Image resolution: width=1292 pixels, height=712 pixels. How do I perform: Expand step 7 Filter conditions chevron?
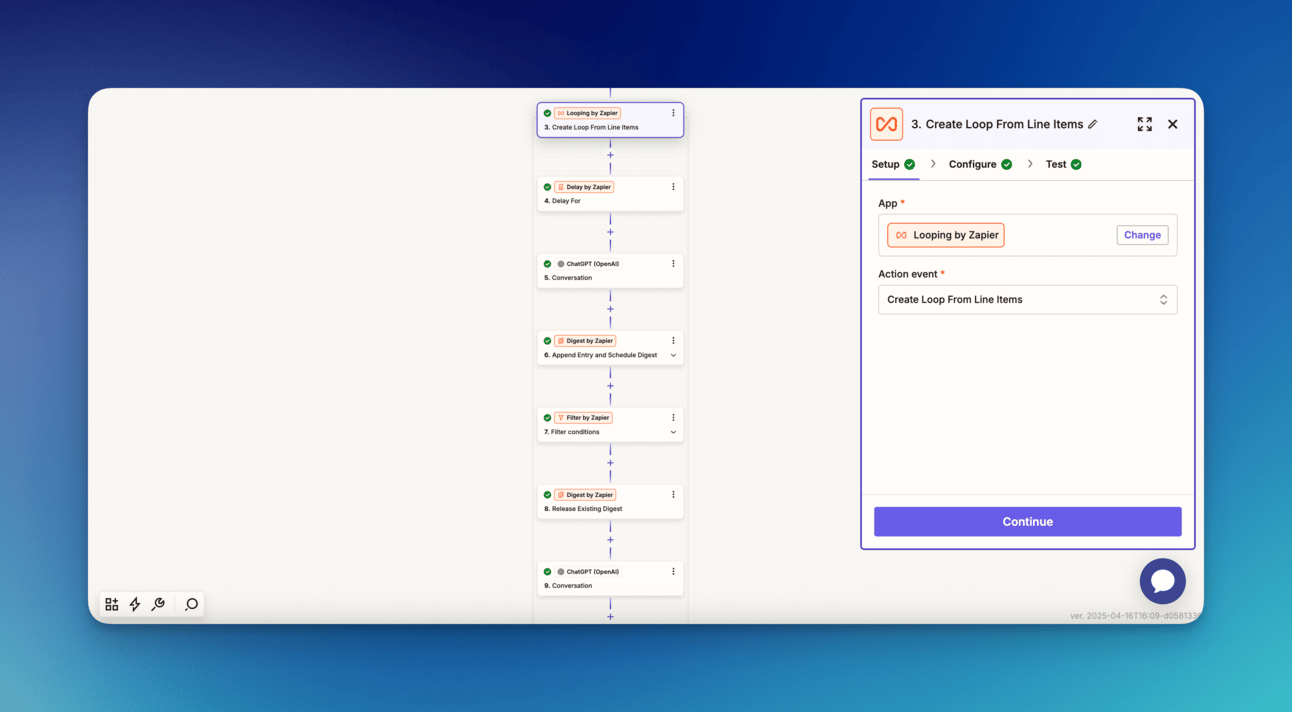tap(673, 432)
